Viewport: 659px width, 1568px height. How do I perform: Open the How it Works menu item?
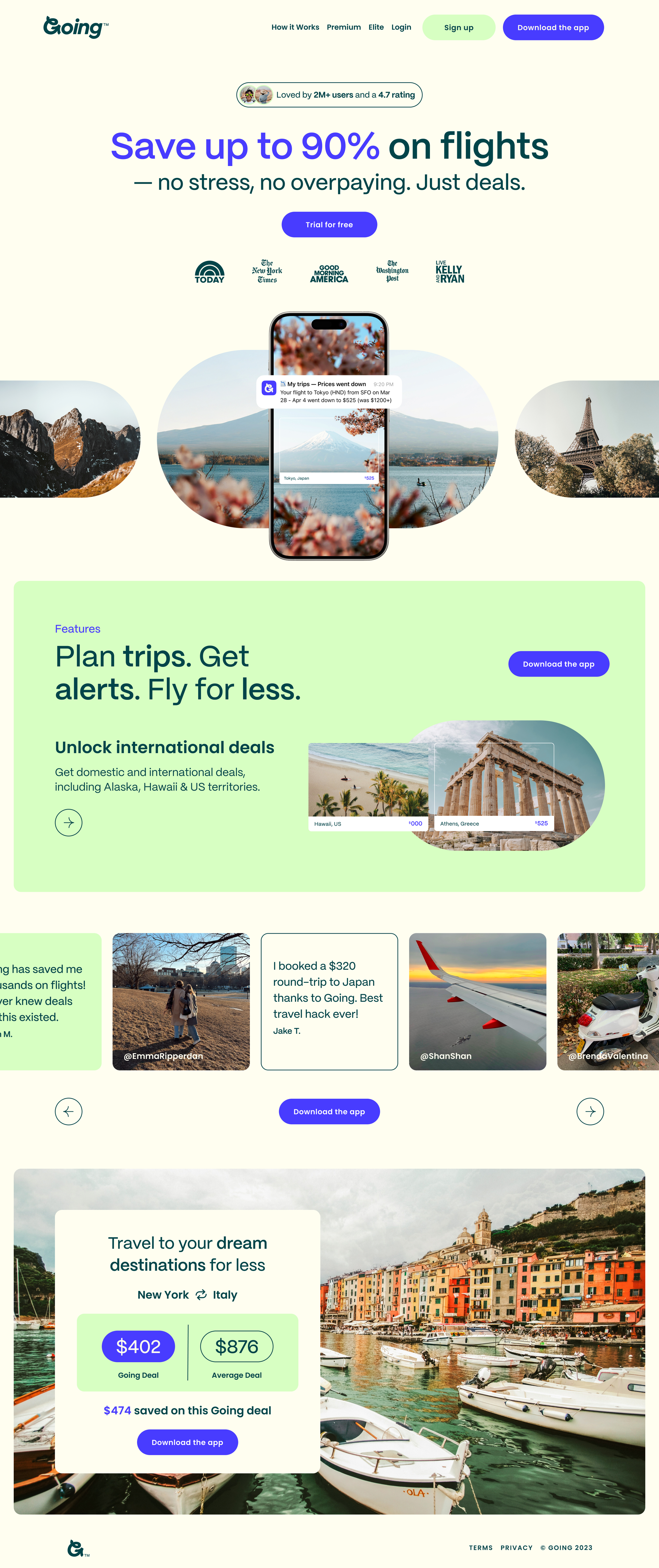(x=295, y=27)
